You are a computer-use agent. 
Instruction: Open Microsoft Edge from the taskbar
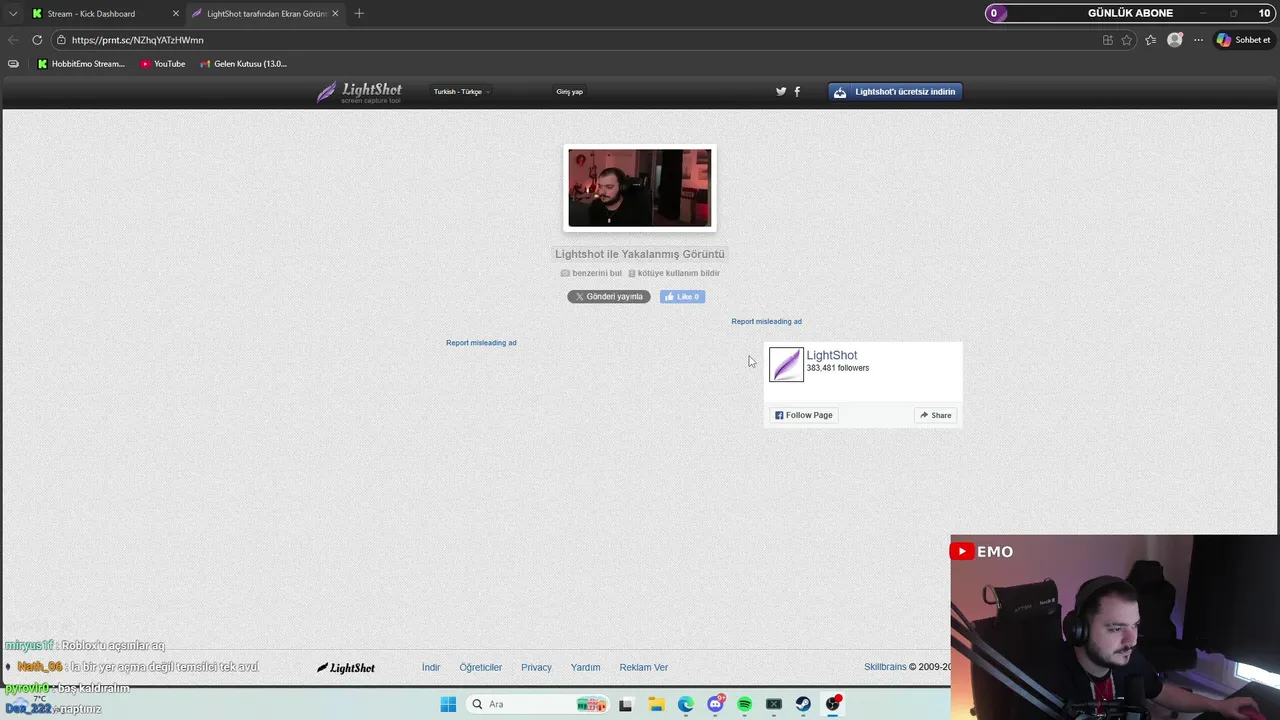pyautogui.click(x=686, y=704)
